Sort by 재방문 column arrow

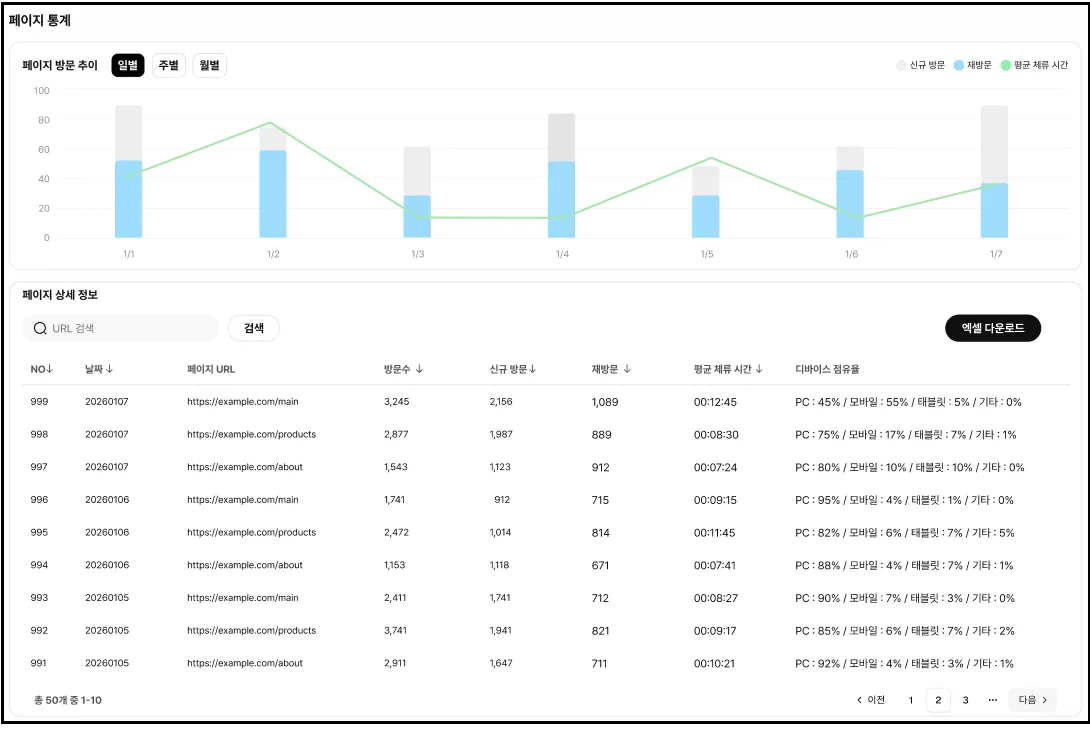[627, 369]
